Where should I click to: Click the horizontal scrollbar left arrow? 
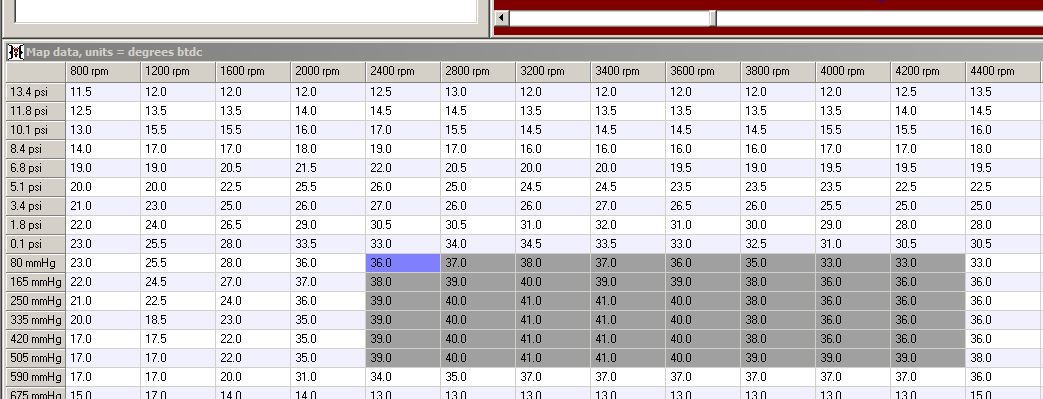pyautogui.click(x=502, y=18)
